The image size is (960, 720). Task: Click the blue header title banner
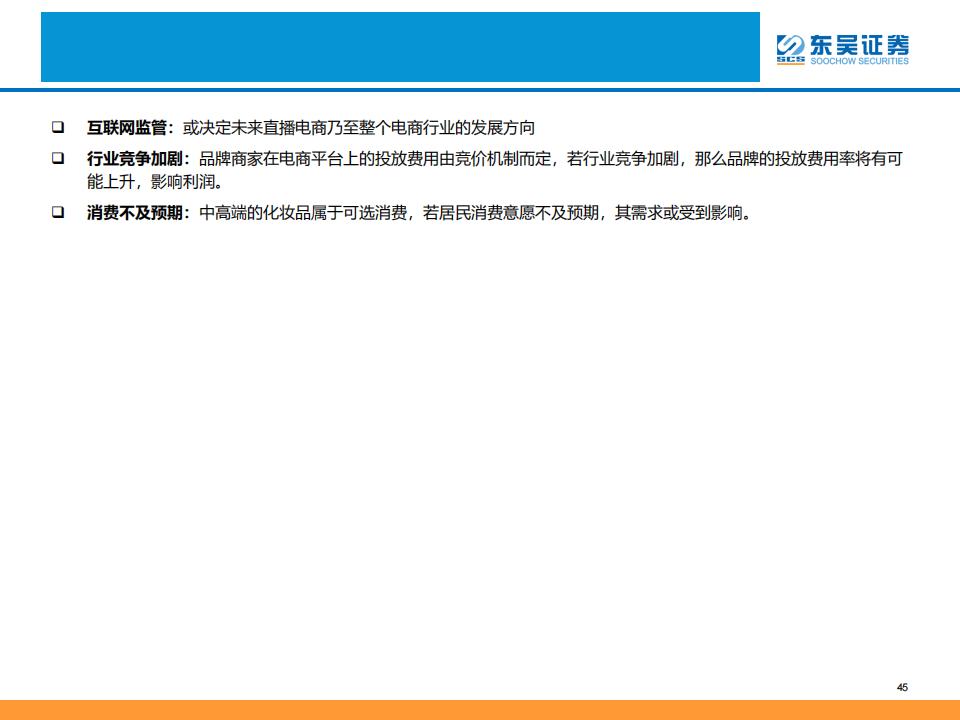click(x=400, y=47)
